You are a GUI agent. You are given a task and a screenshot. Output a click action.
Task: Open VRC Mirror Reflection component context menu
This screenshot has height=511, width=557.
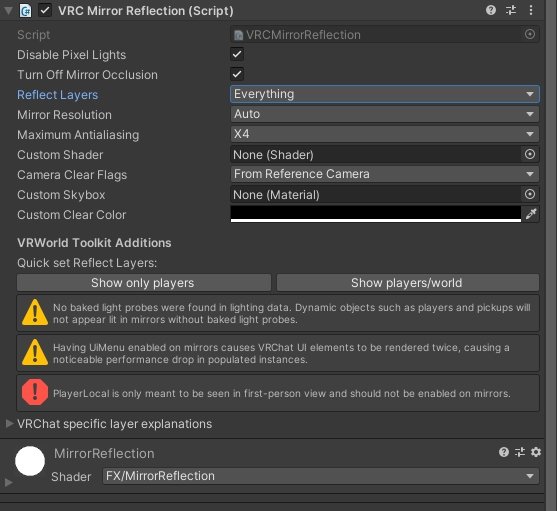pos(531,10)
